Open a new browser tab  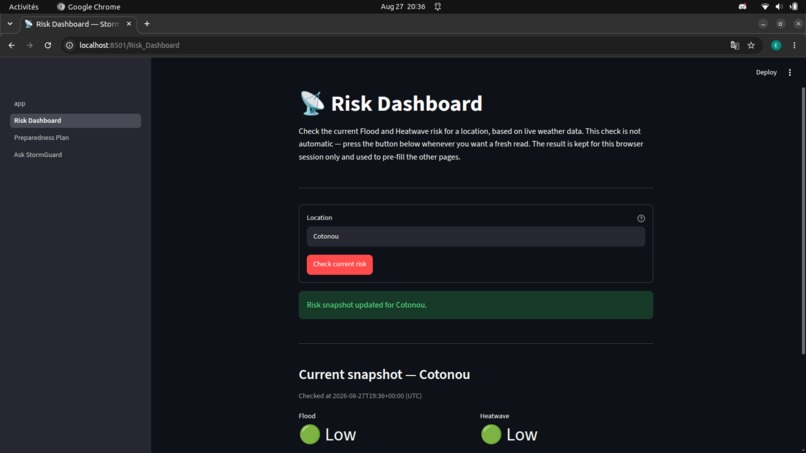[147, 24]
